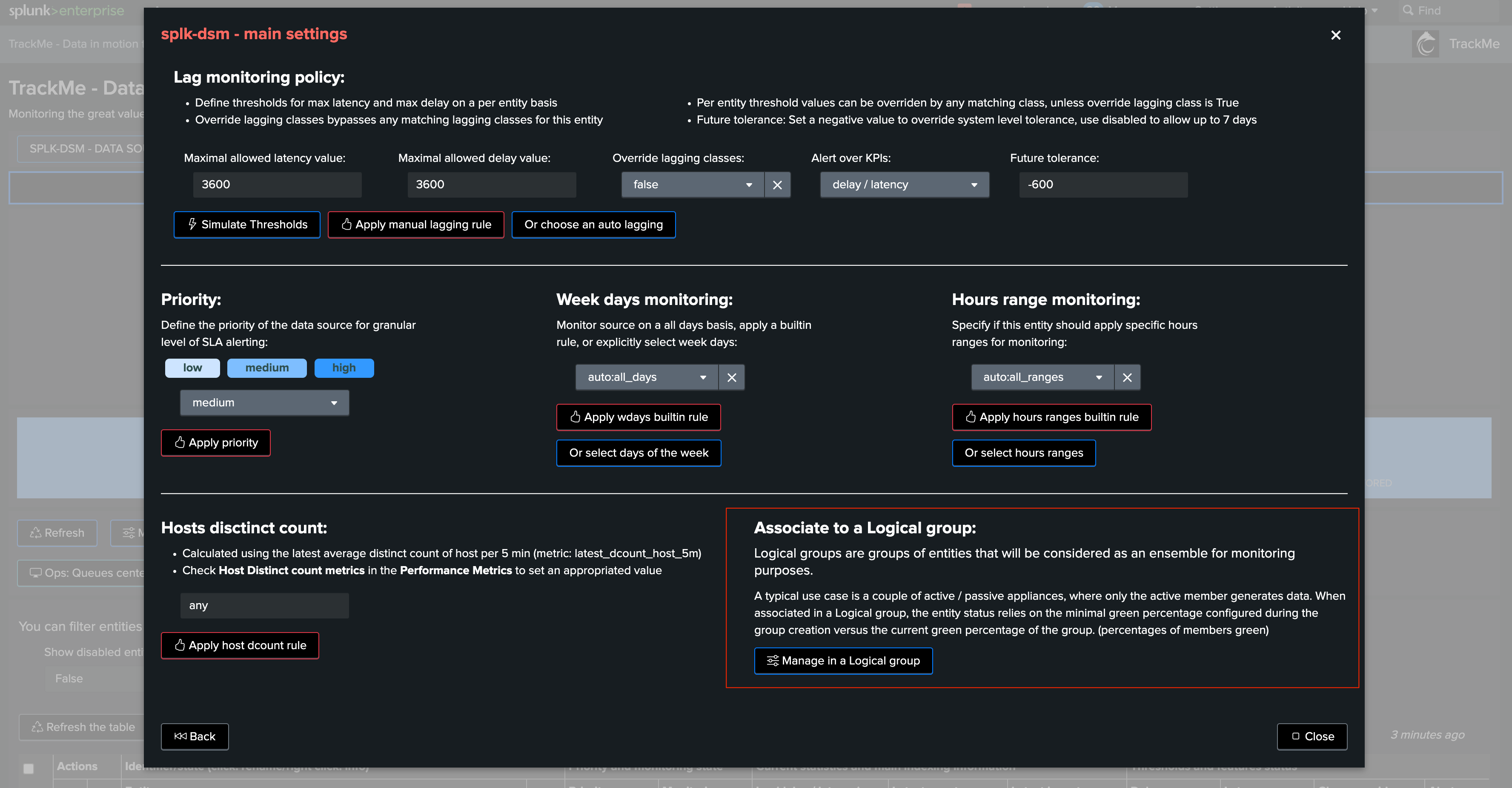Image resolution: width=1512 pixels, height=788 pixels.
Task: Clear the auto:all_ranges hours selection
Action: [x=1127, y=377]
